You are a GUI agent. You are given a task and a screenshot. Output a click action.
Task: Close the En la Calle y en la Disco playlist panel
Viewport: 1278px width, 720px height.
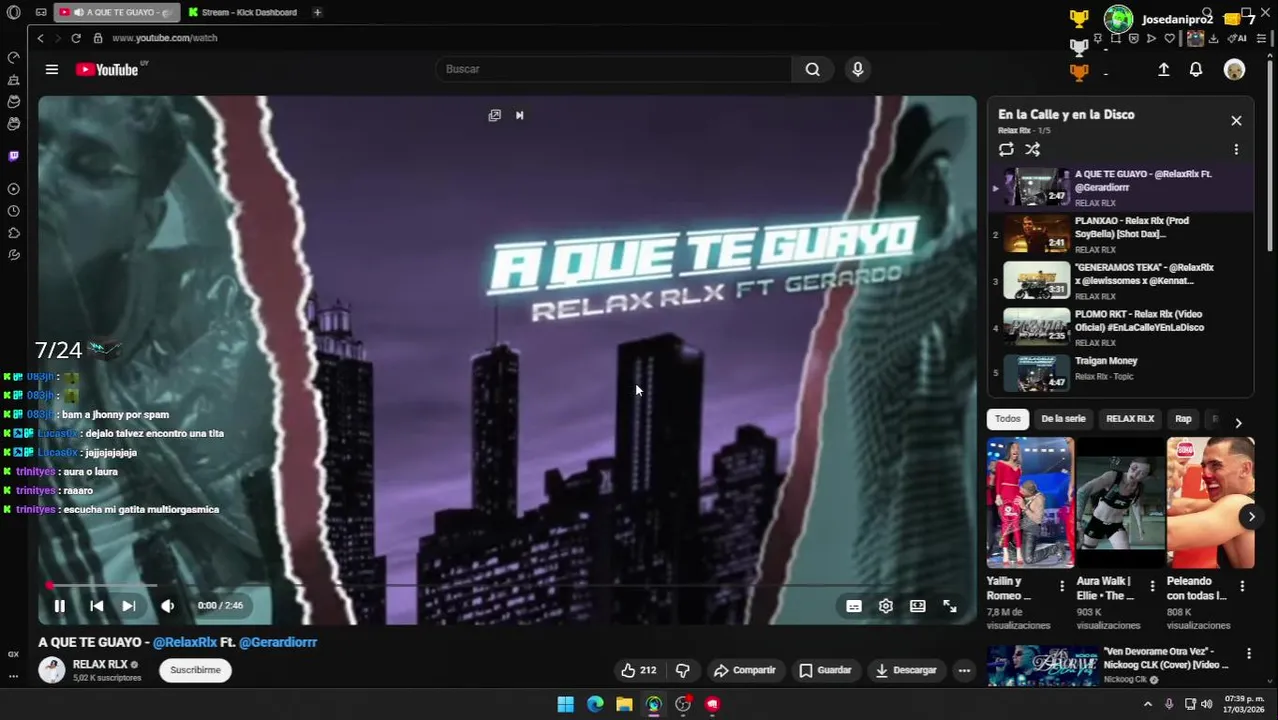coord(1236,120)
